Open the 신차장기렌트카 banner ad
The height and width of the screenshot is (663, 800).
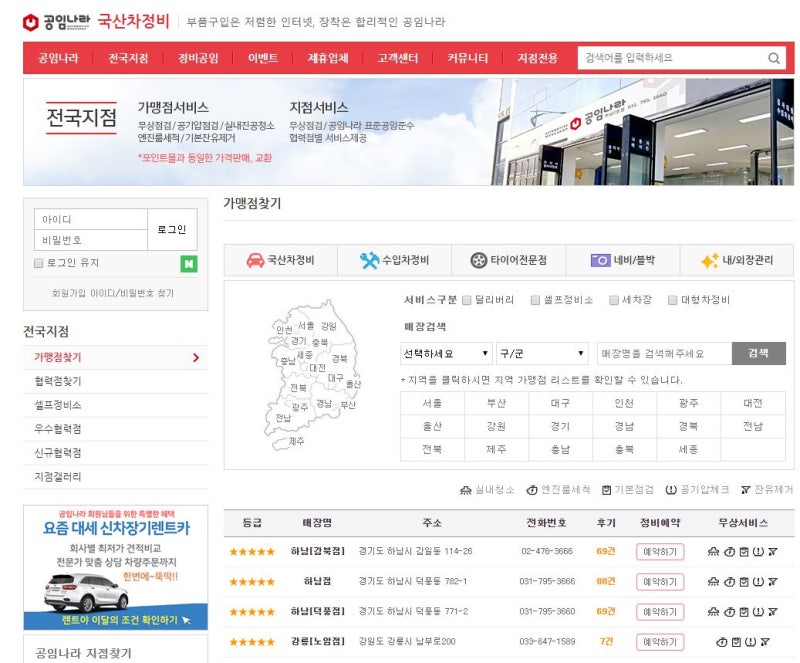[116, 568]
